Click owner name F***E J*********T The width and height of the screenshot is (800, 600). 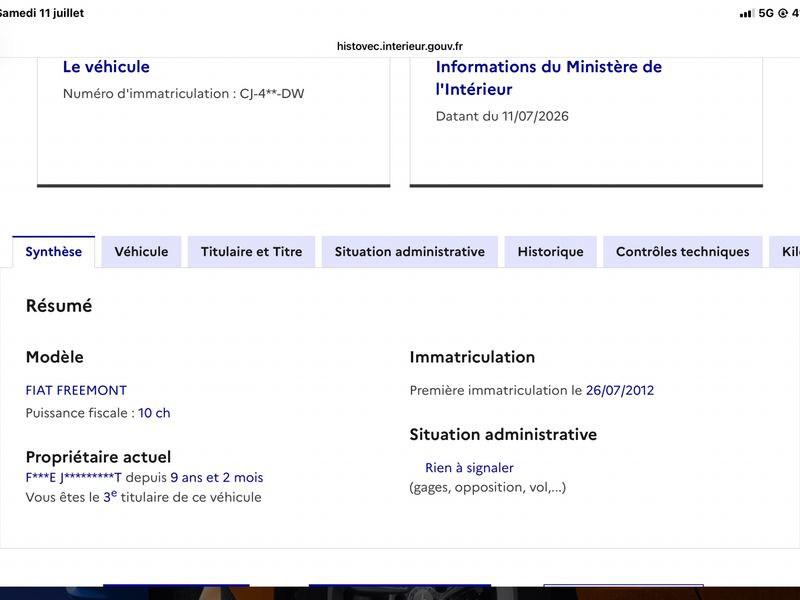tap(73, 478)
